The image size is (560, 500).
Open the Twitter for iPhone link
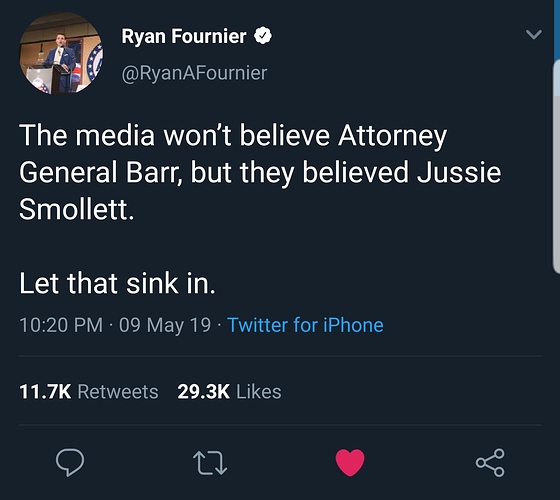(x=305, y=325)
